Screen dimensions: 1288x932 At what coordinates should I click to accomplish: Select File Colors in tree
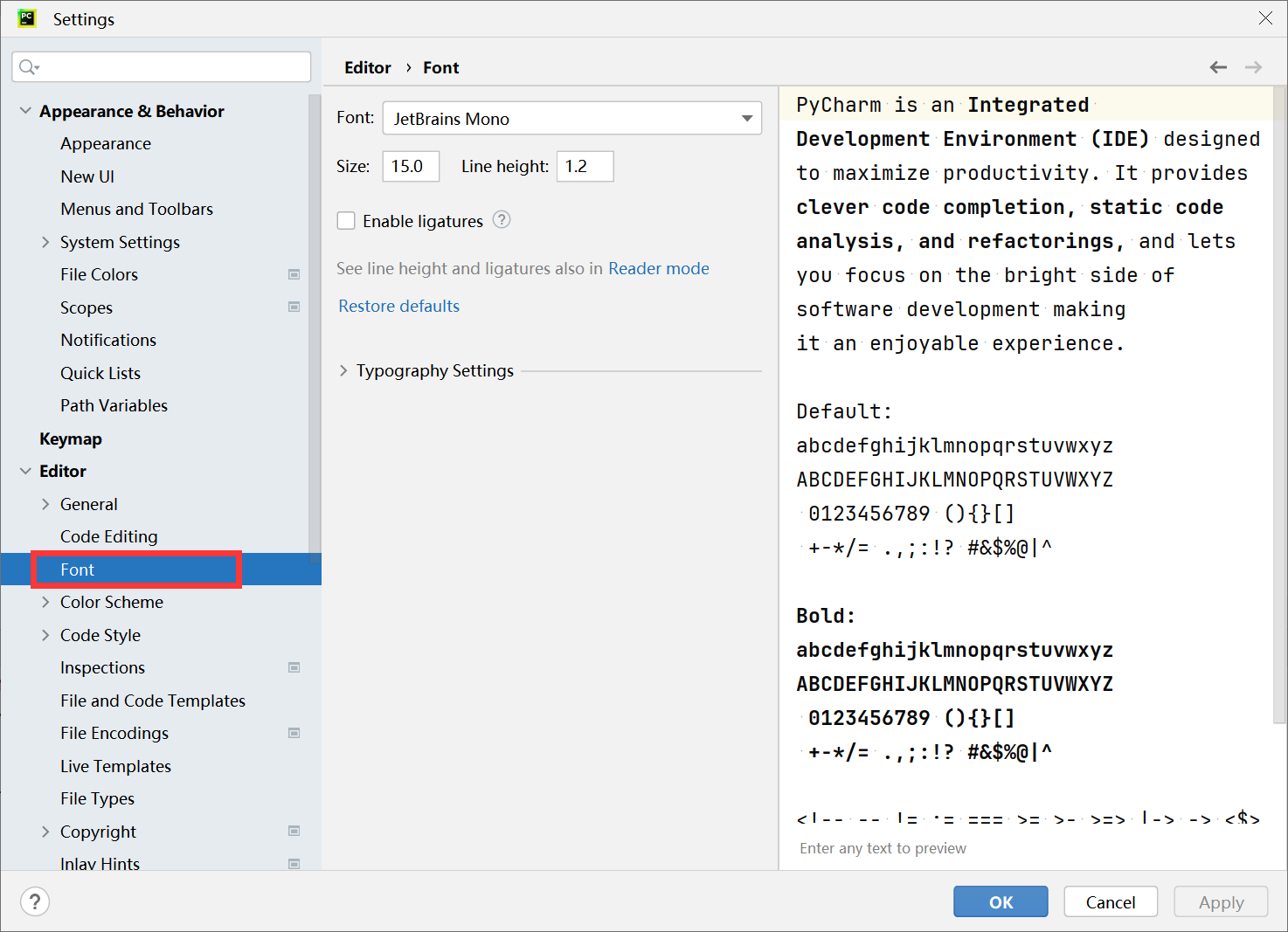pyautogui.click(x=100, y=274)
